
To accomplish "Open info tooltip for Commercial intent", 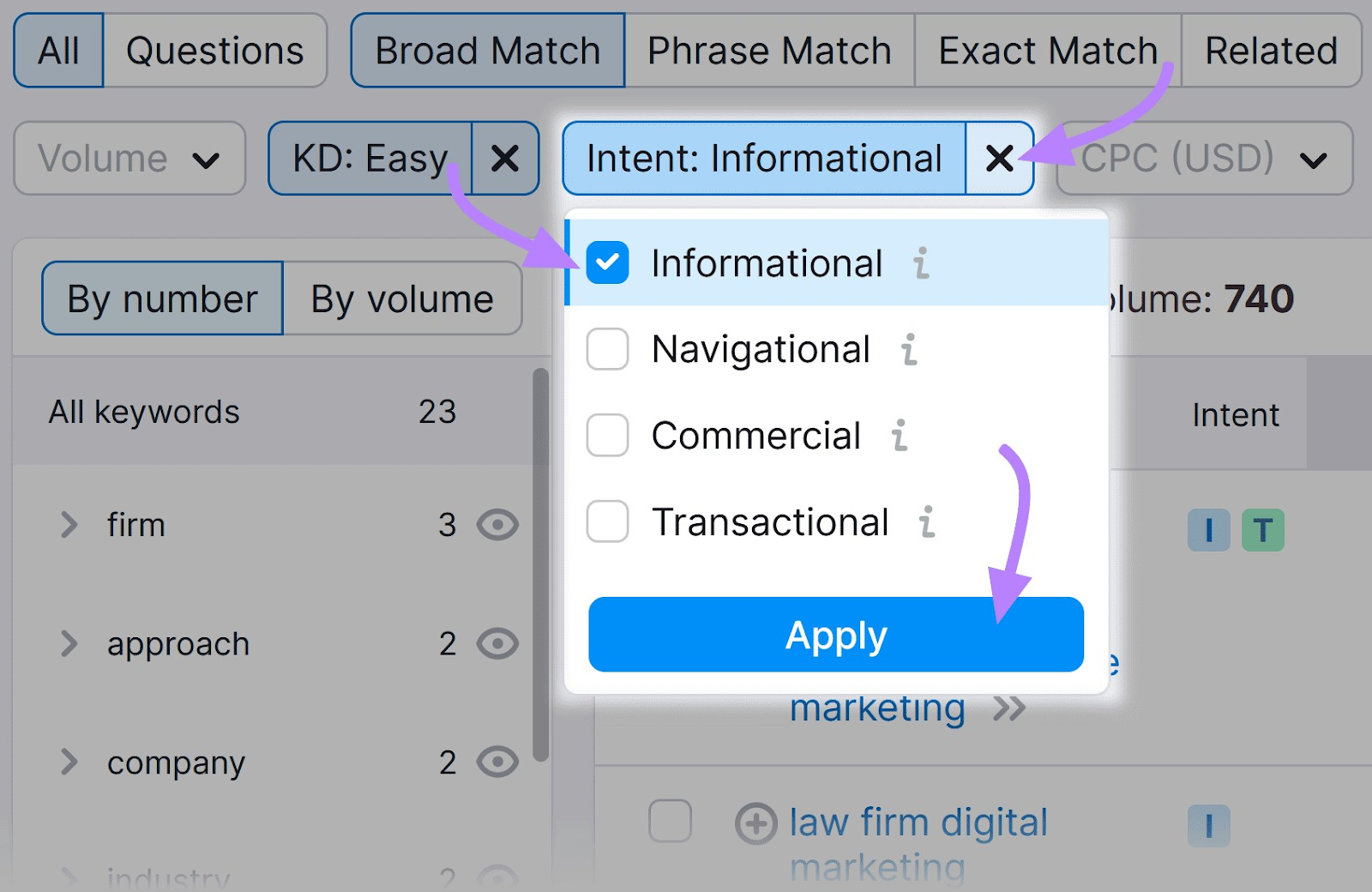I will [899, 436].
